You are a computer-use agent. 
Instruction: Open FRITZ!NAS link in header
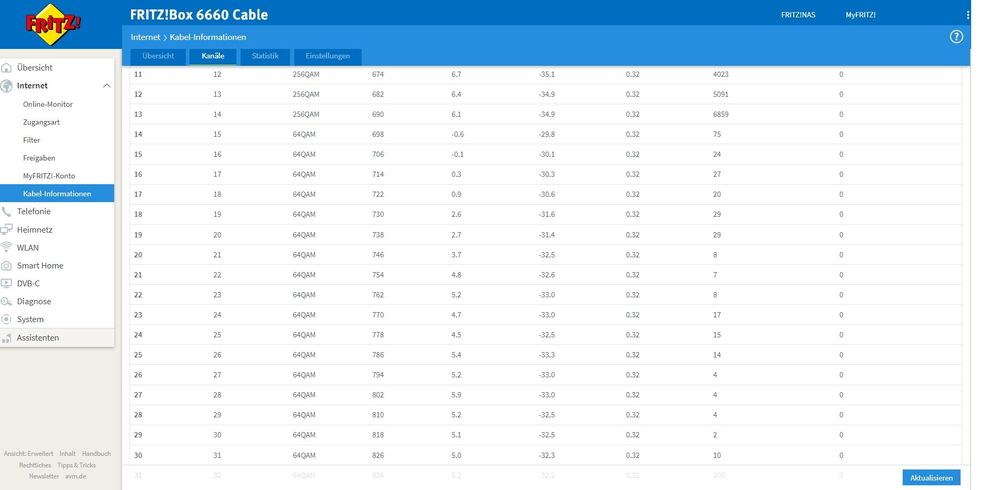coord(798,15)
